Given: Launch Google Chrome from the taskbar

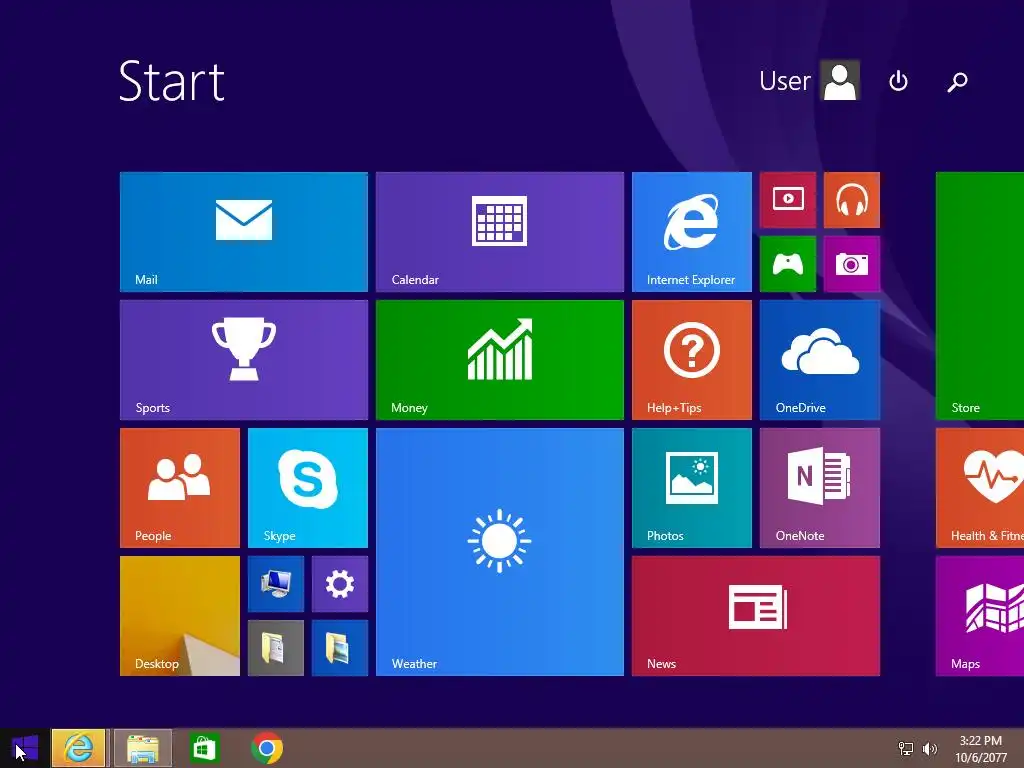Looking at the screenshot, I should (266, 748).
